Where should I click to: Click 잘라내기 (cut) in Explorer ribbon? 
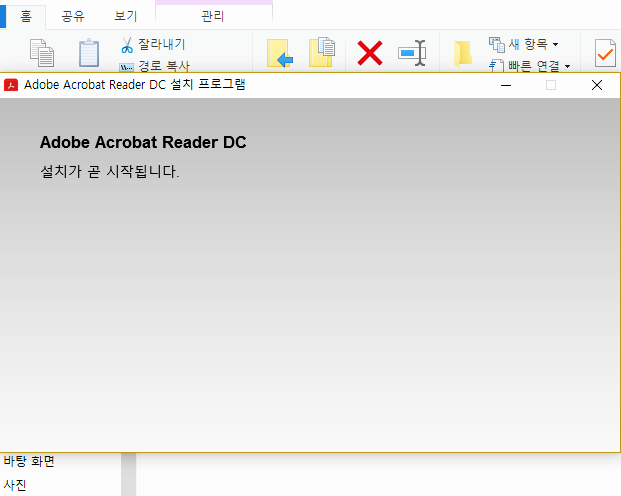[x=152, y=44]
